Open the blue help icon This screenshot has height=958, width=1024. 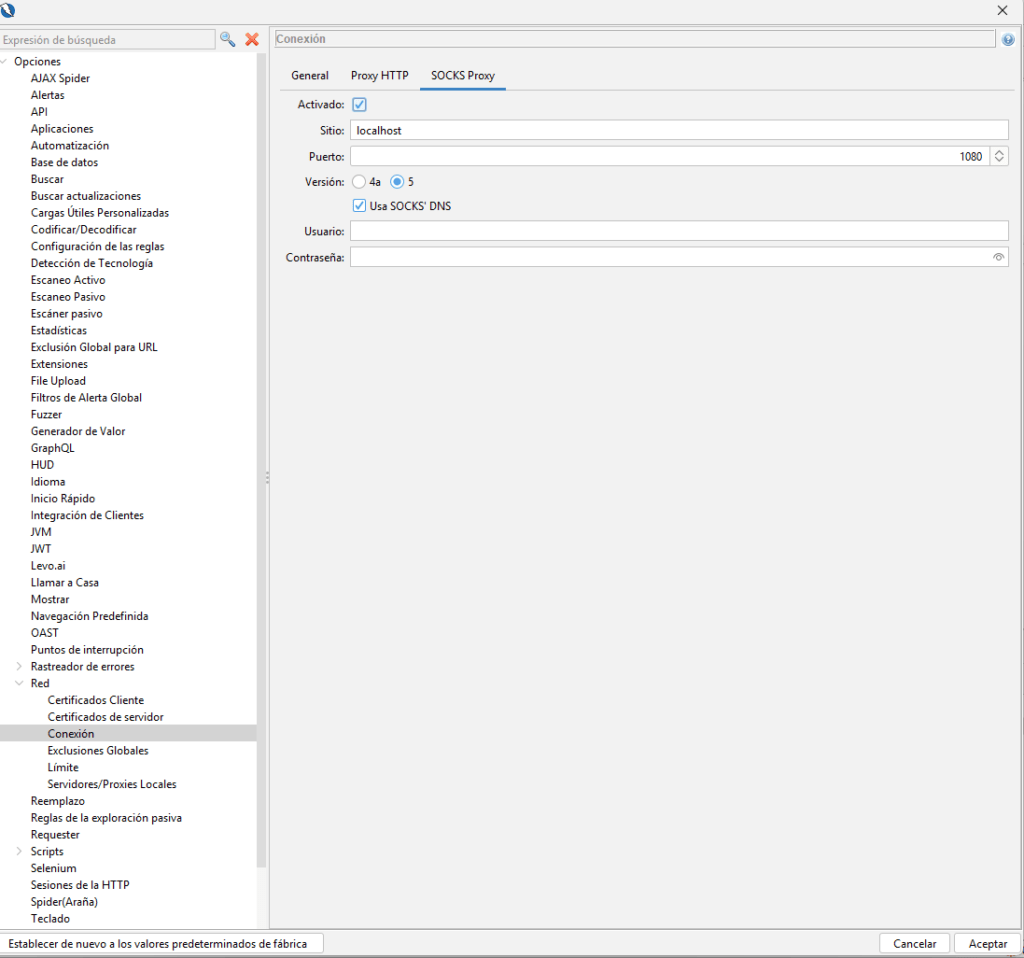point(1008,40)
